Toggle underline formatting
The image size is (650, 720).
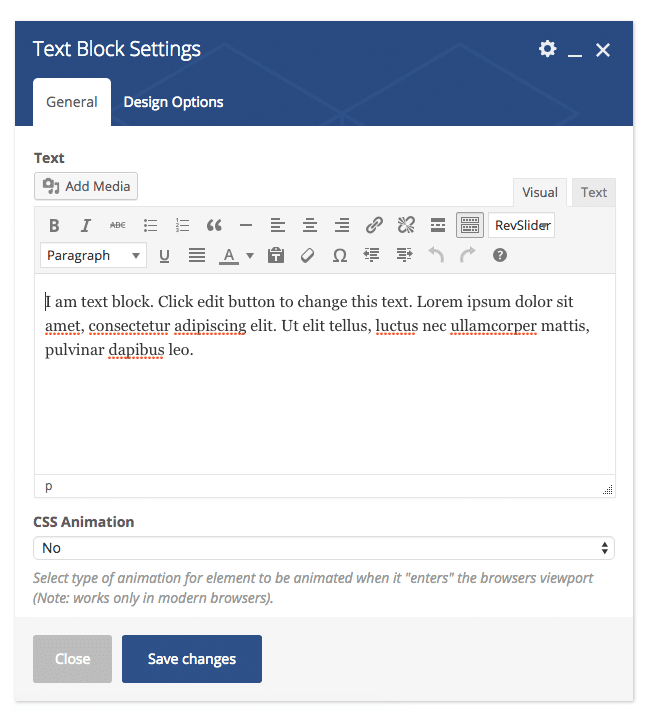(165, 255)
